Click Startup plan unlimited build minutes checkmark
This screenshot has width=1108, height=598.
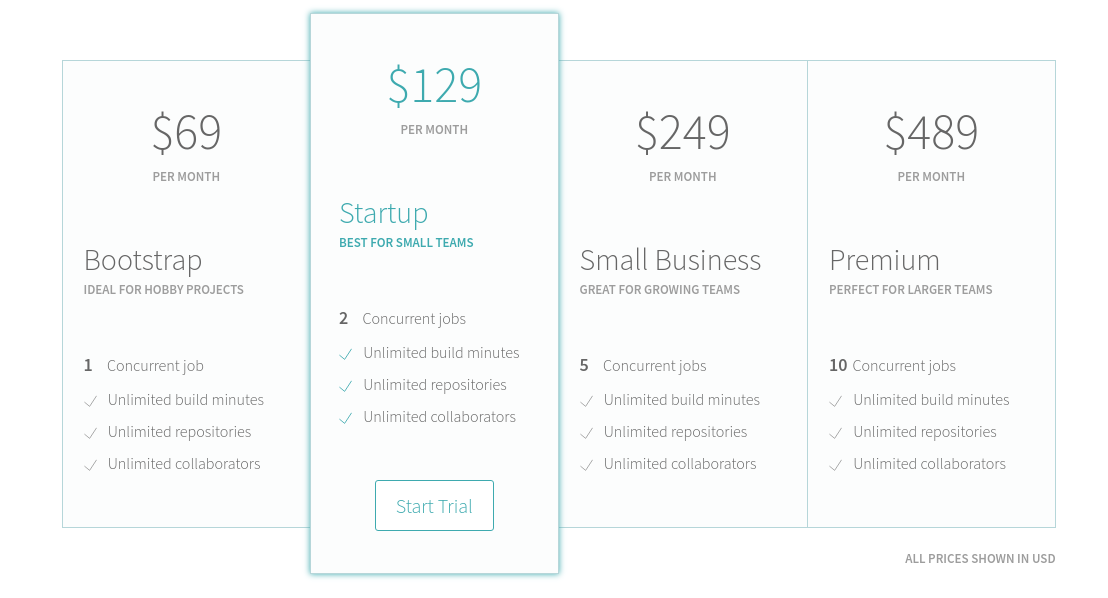346,354
